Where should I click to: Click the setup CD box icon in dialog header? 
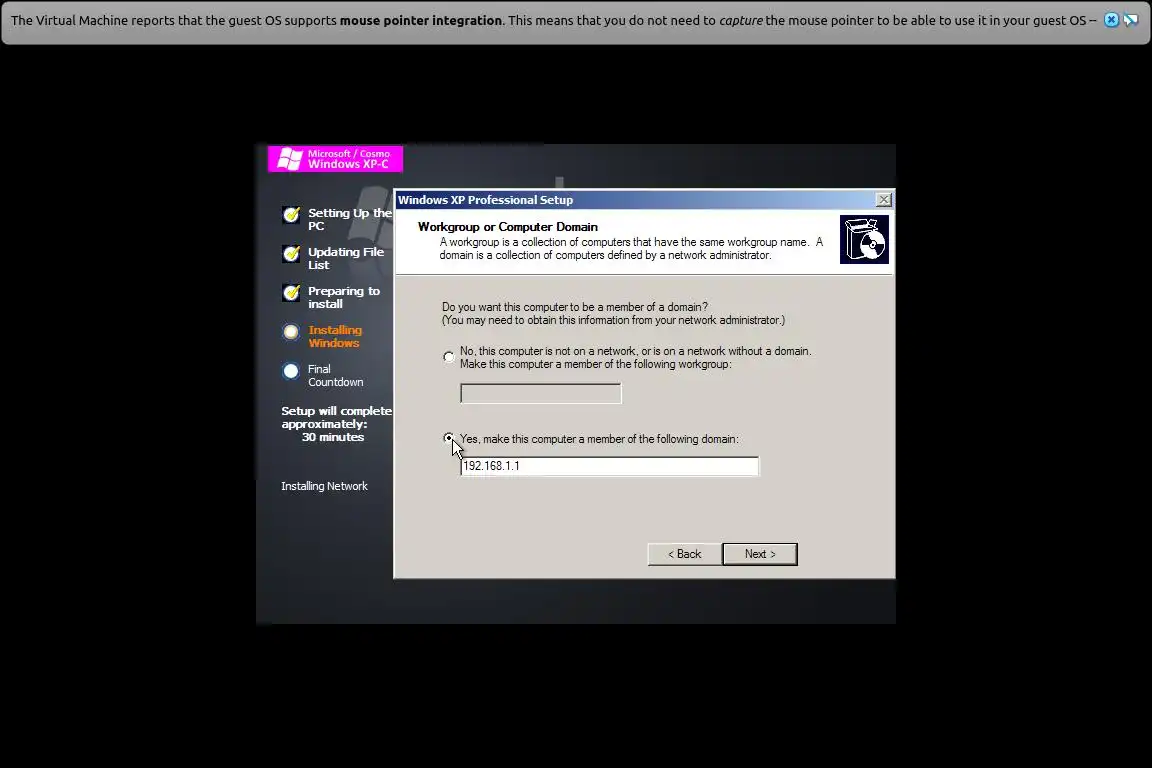click(864, 240)
